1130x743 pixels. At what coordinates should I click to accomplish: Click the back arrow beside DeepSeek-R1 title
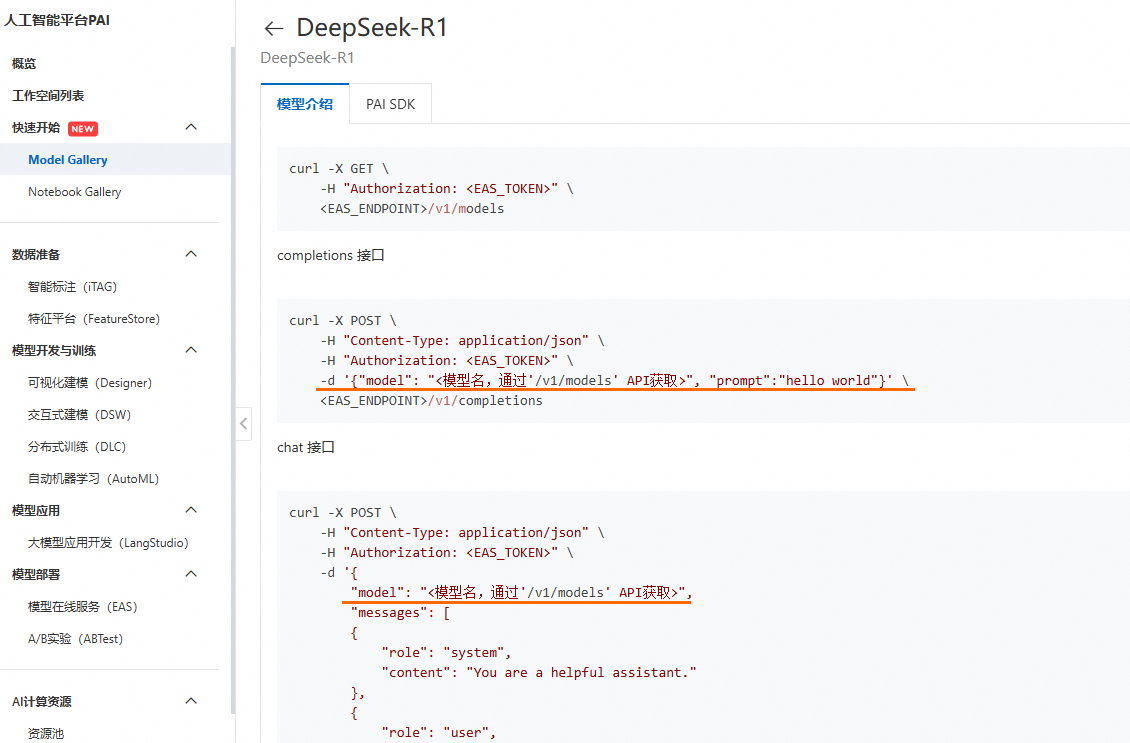273,29
